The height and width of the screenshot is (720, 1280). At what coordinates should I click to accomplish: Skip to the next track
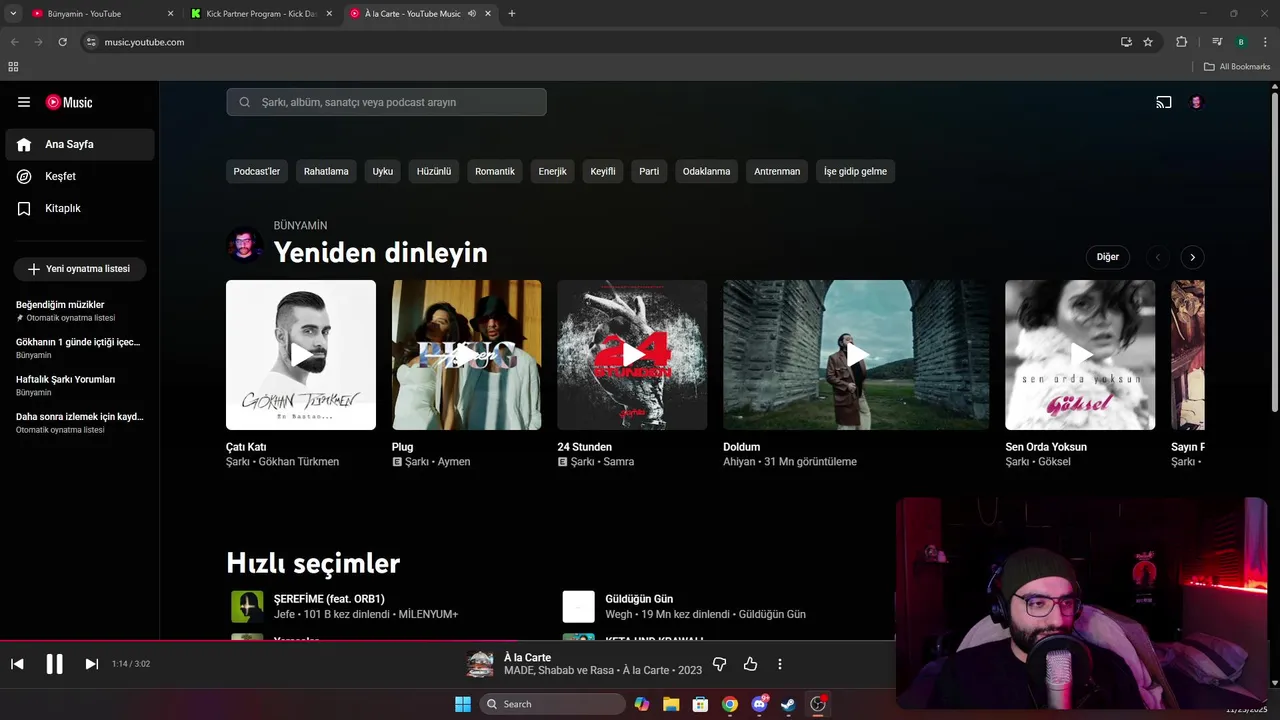91,664
